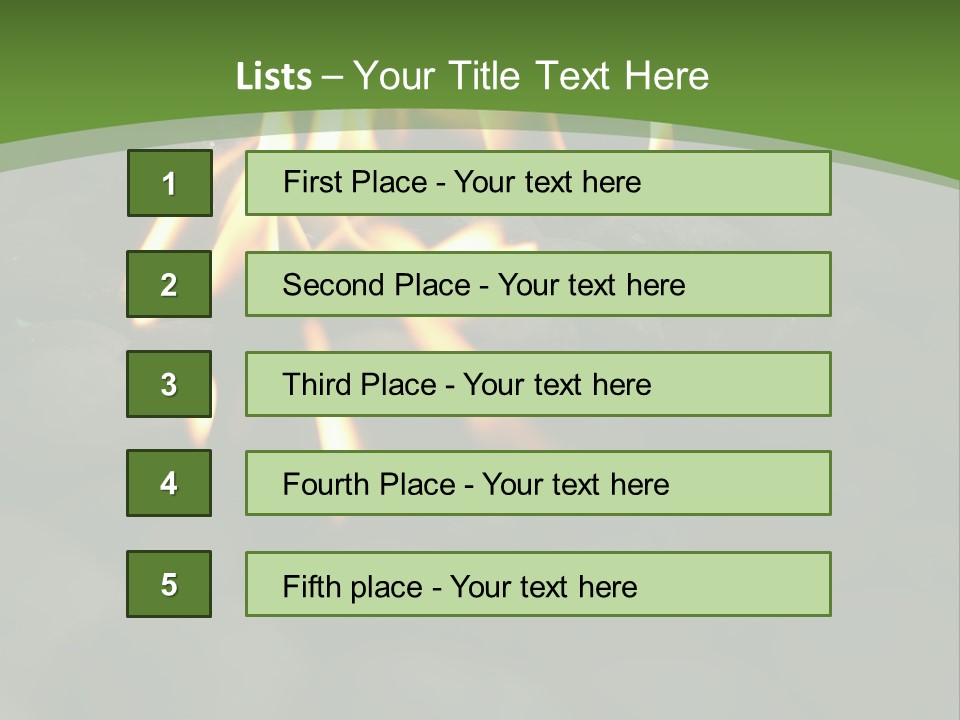Click the number 5 green box
960x720 pixels.
pos(169,584)
